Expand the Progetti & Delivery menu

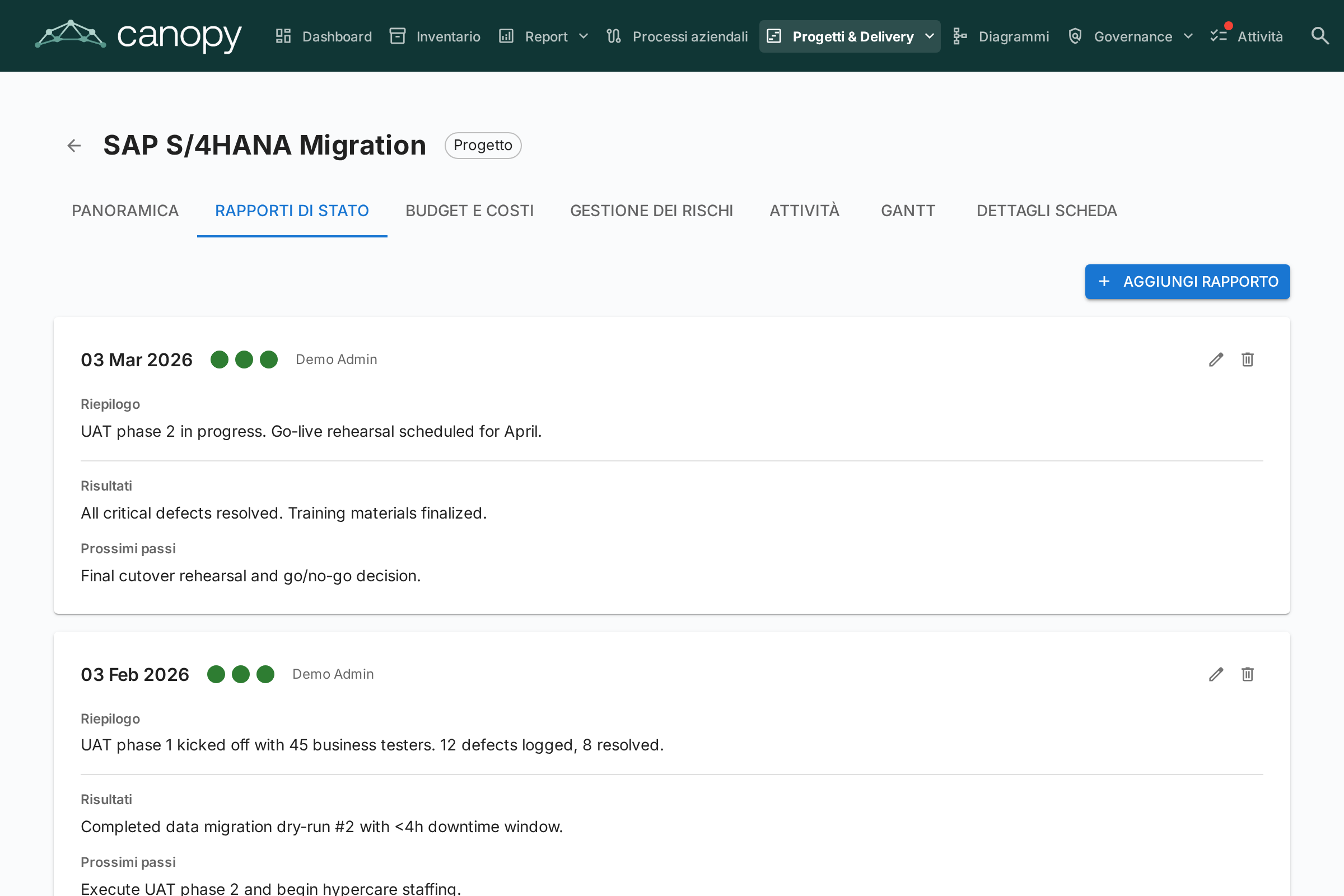click(850, 36)
